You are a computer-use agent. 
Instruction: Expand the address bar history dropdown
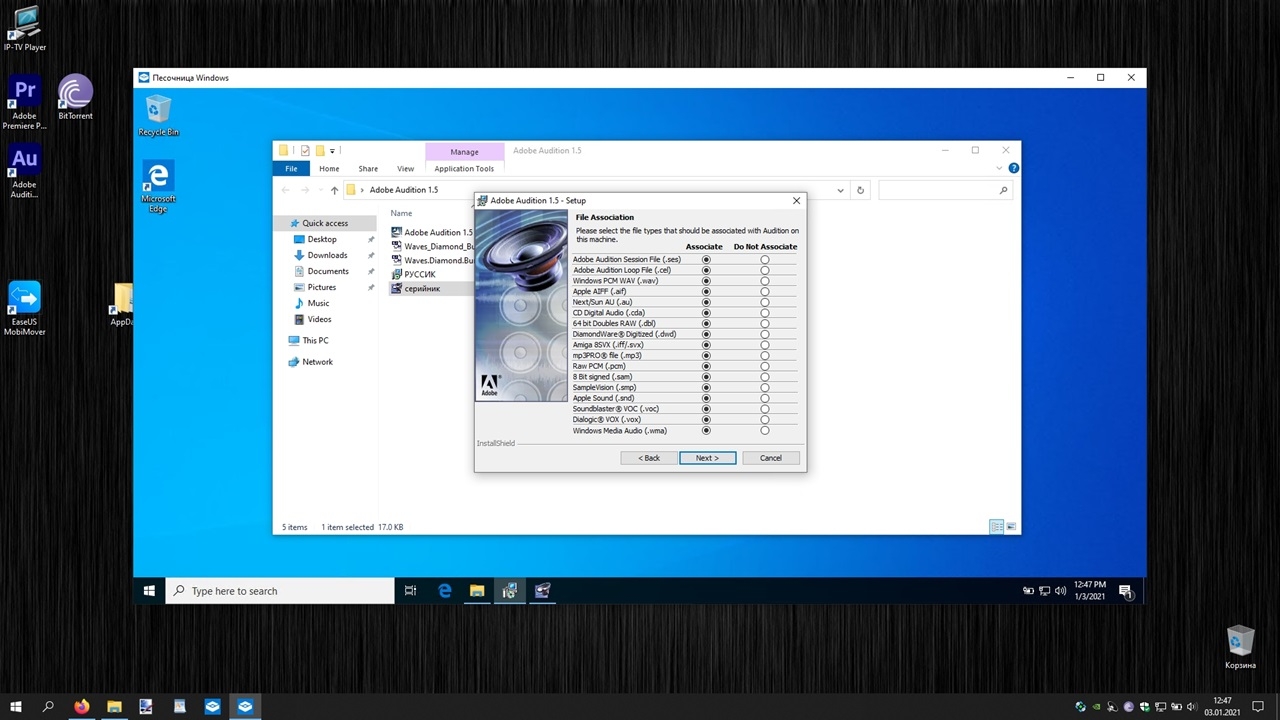842,190
